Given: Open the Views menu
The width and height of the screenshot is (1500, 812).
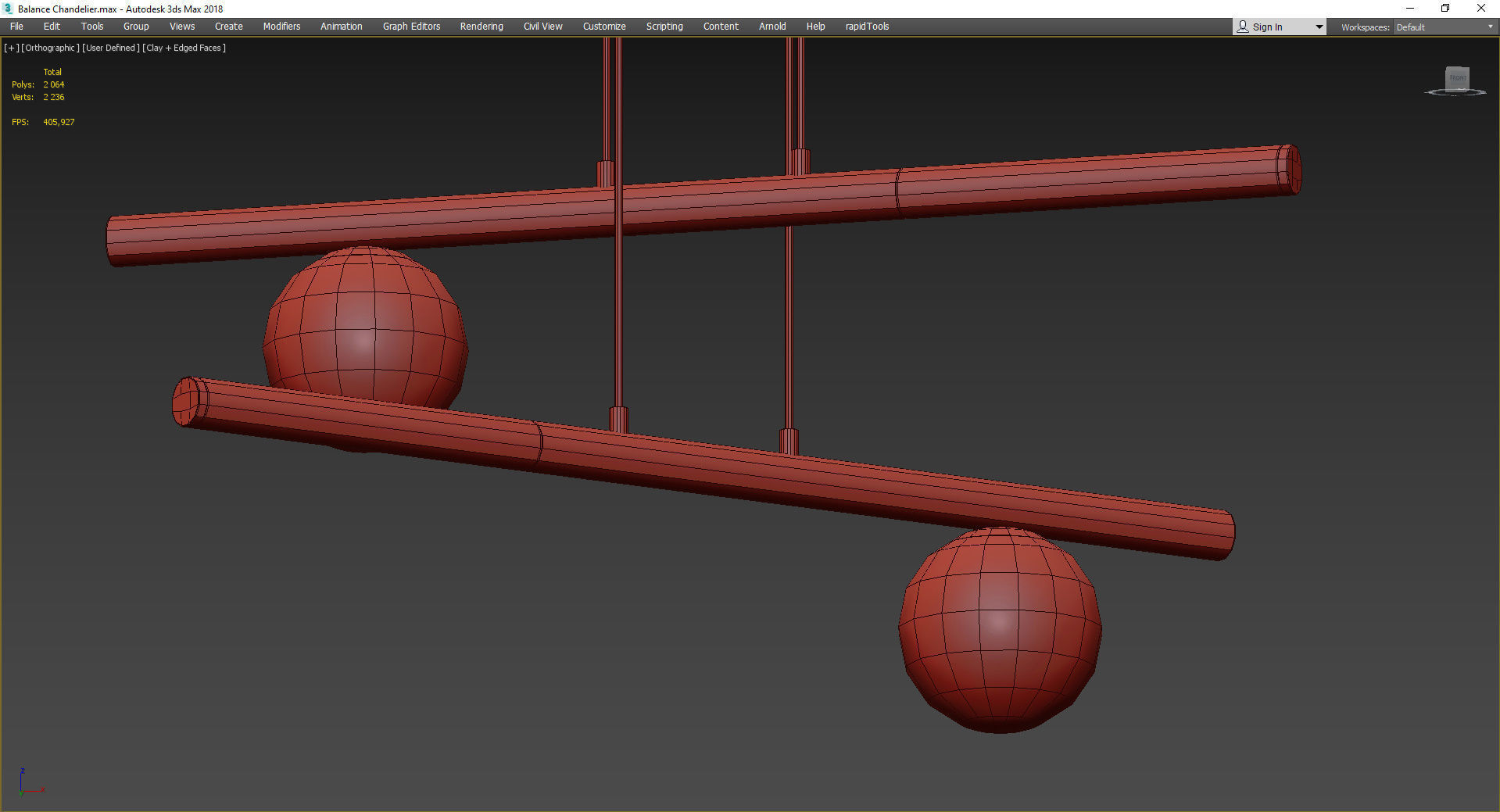Looking at the screenshot, I should pos(182,27).
